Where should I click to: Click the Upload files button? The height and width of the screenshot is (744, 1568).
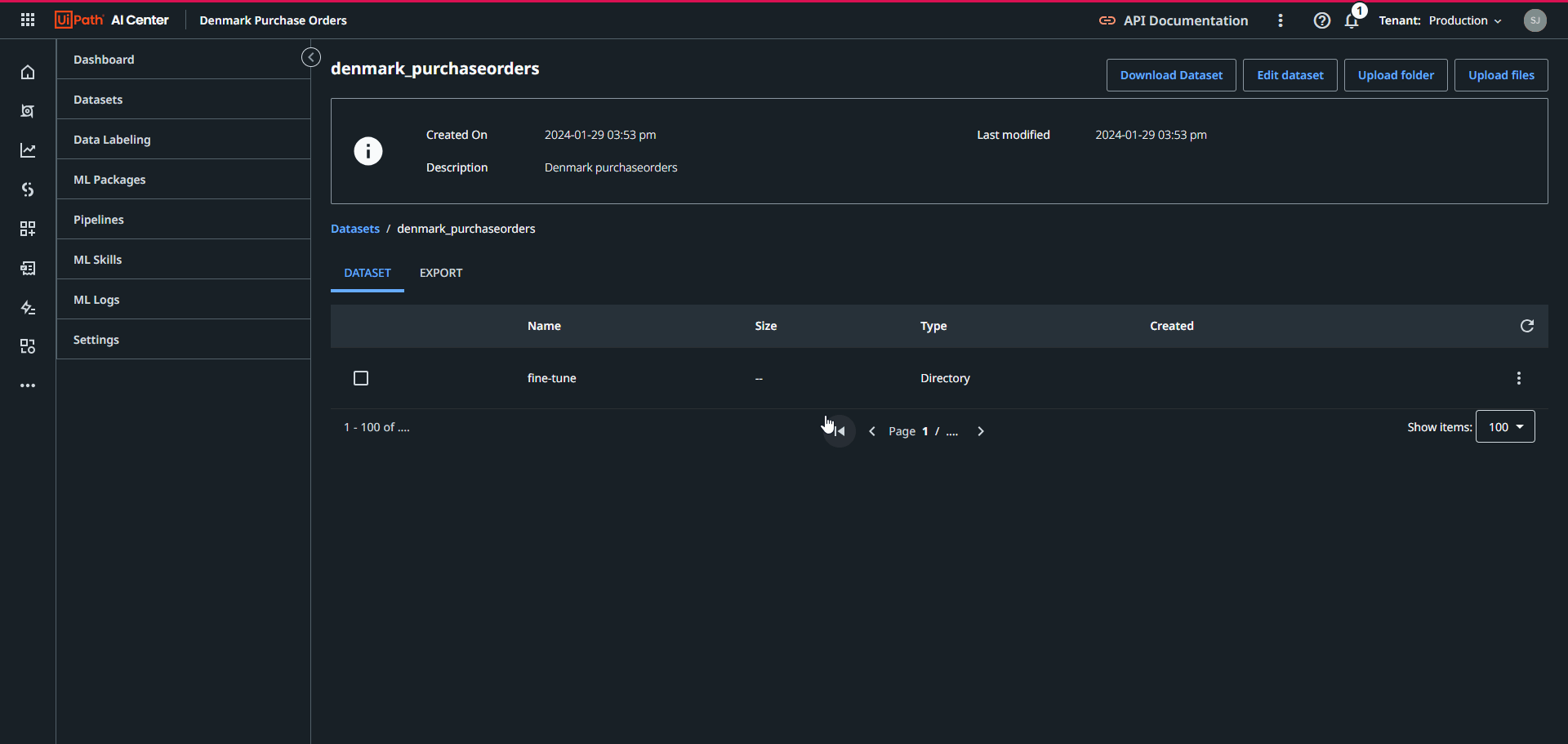click(1501, 74)
